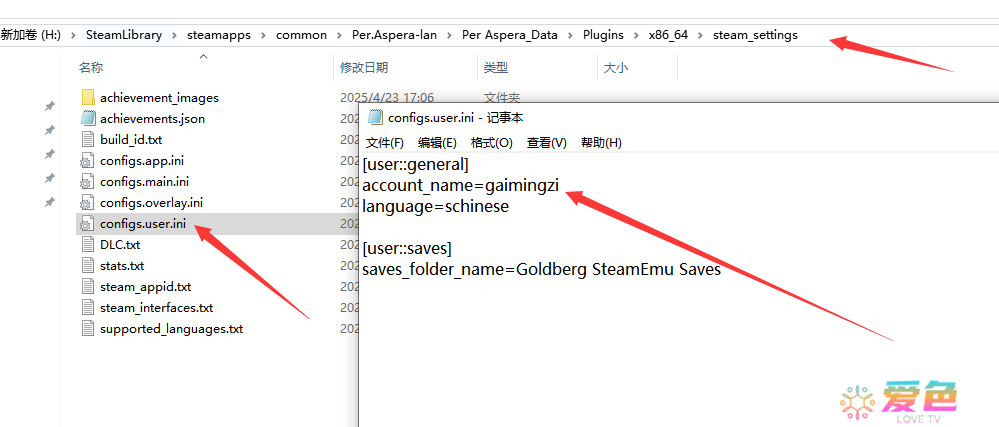Place the cursor in the language=schinese line
This screenshot has height=427, width=999.
(435, 207)
